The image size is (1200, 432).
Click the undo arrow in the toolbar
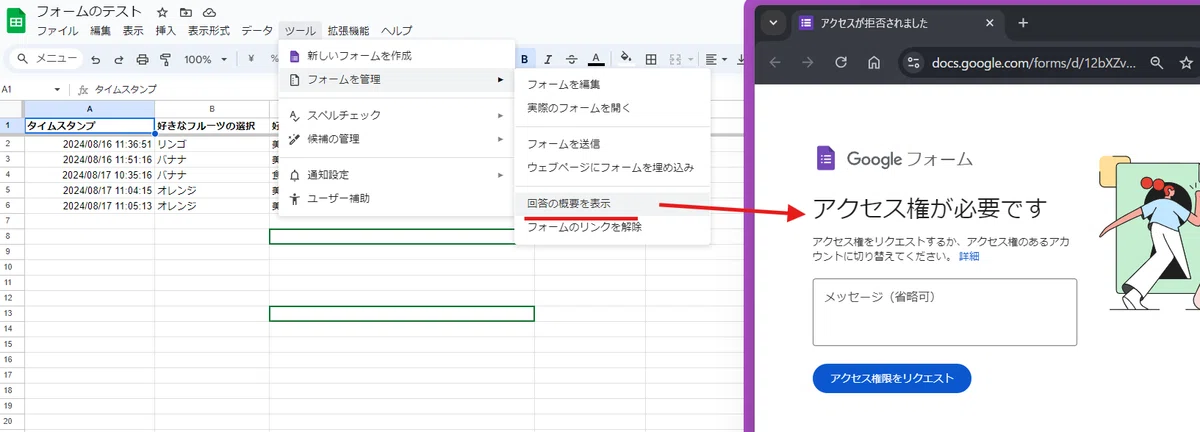coord(97,59)
